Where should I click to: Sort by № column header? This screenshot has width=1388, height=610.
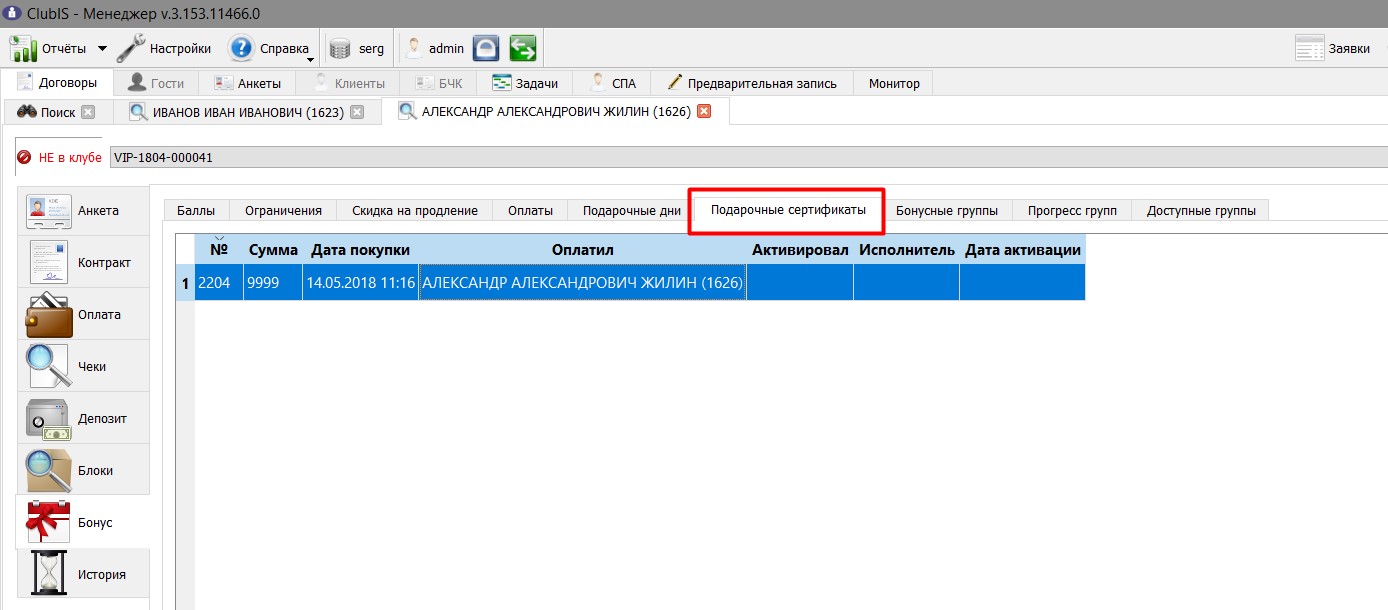pos(219,250)
